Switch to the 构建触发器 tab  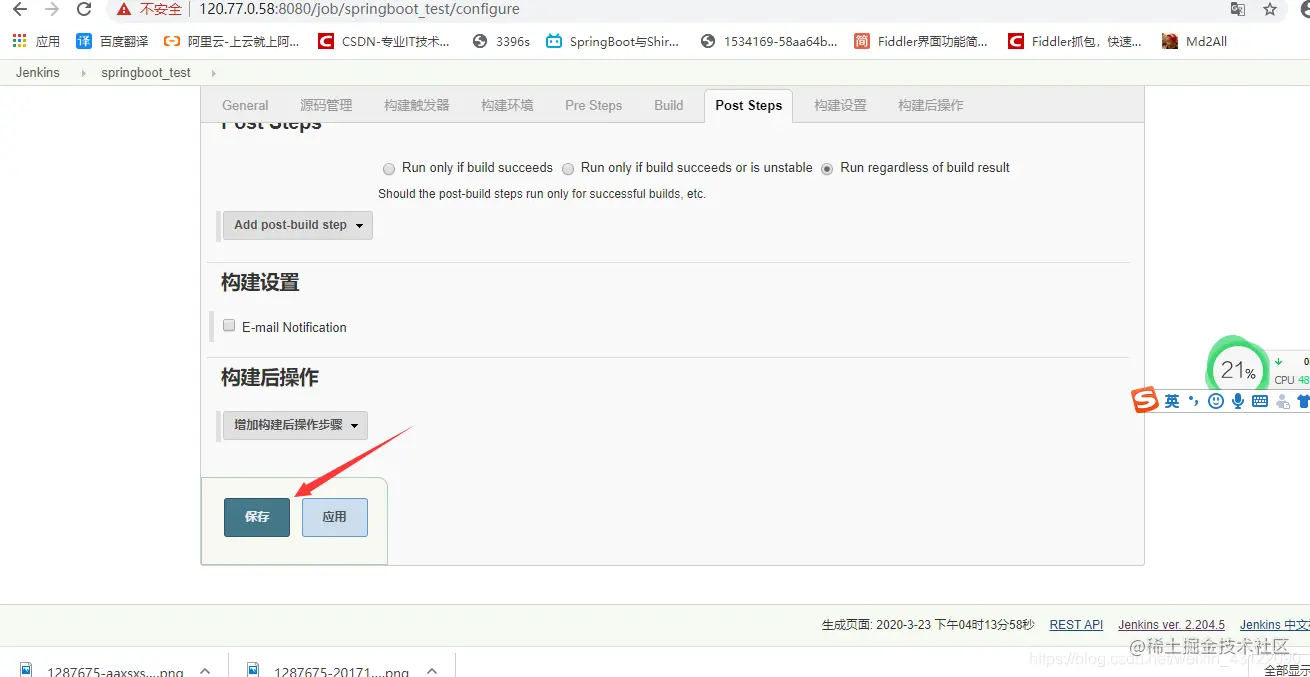tap(417, 105)
